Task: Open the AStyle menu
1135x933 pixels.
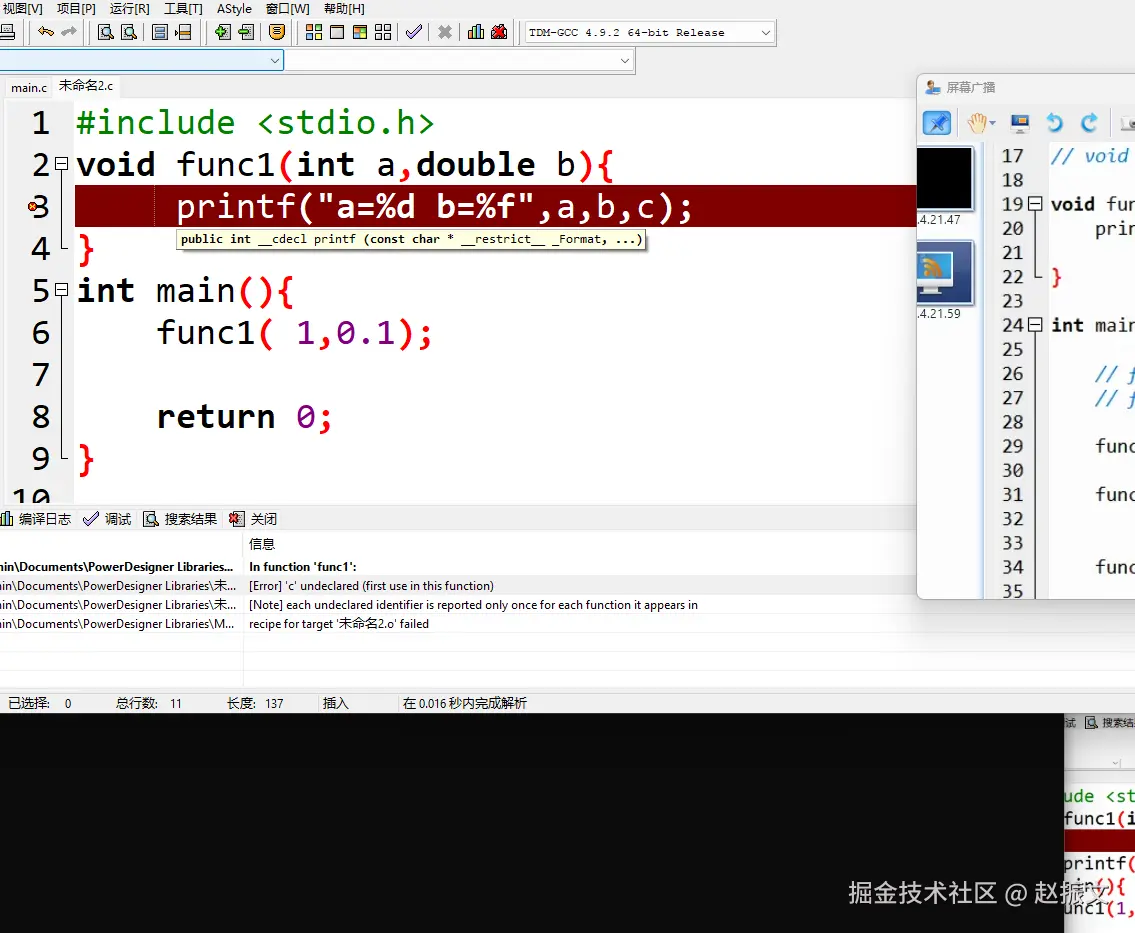Action: (x=235, y=9)
